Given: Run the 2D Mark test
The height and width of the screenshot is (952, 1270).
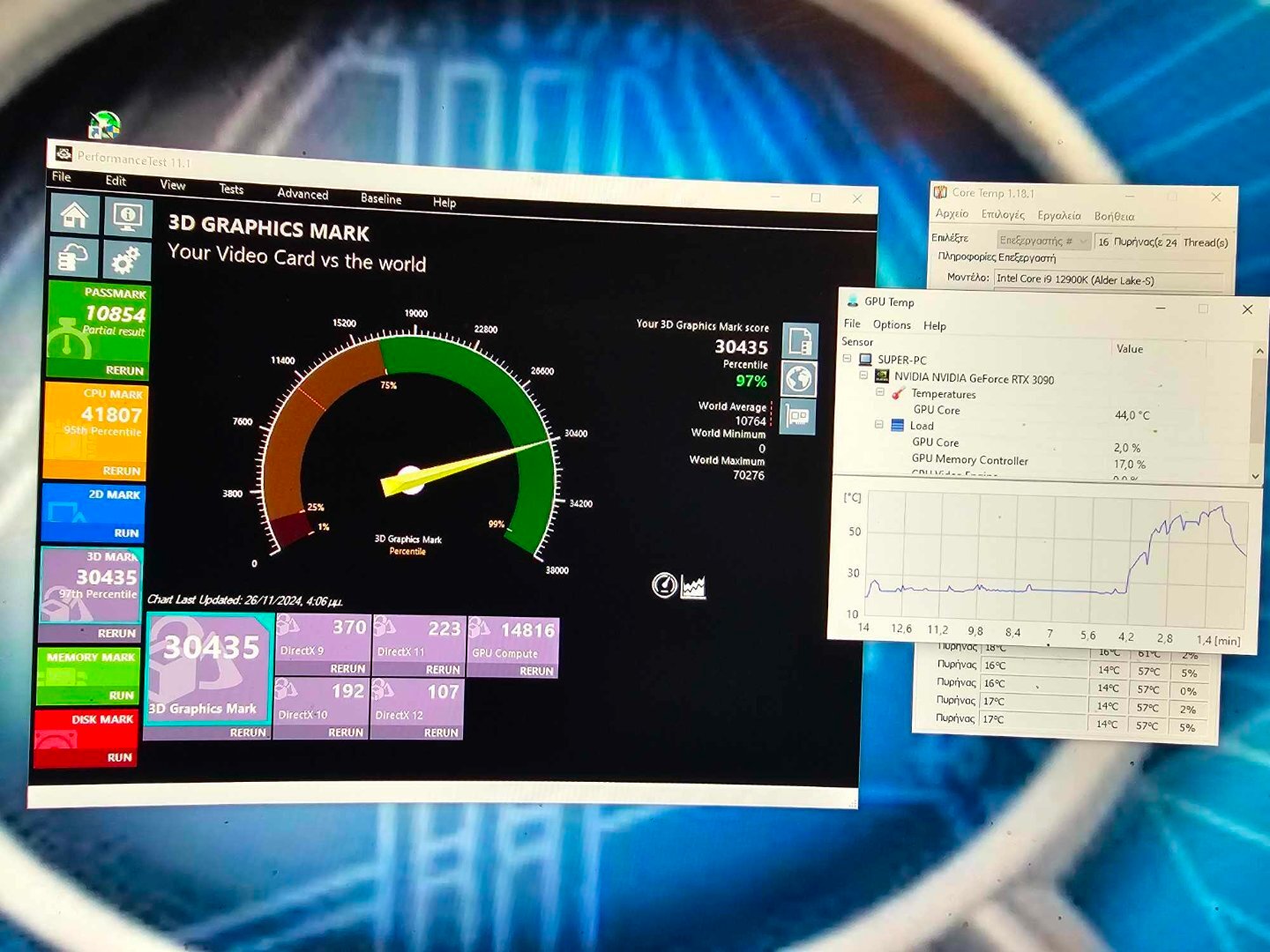Looking at the screenshot, I should [x=126, y=532].
